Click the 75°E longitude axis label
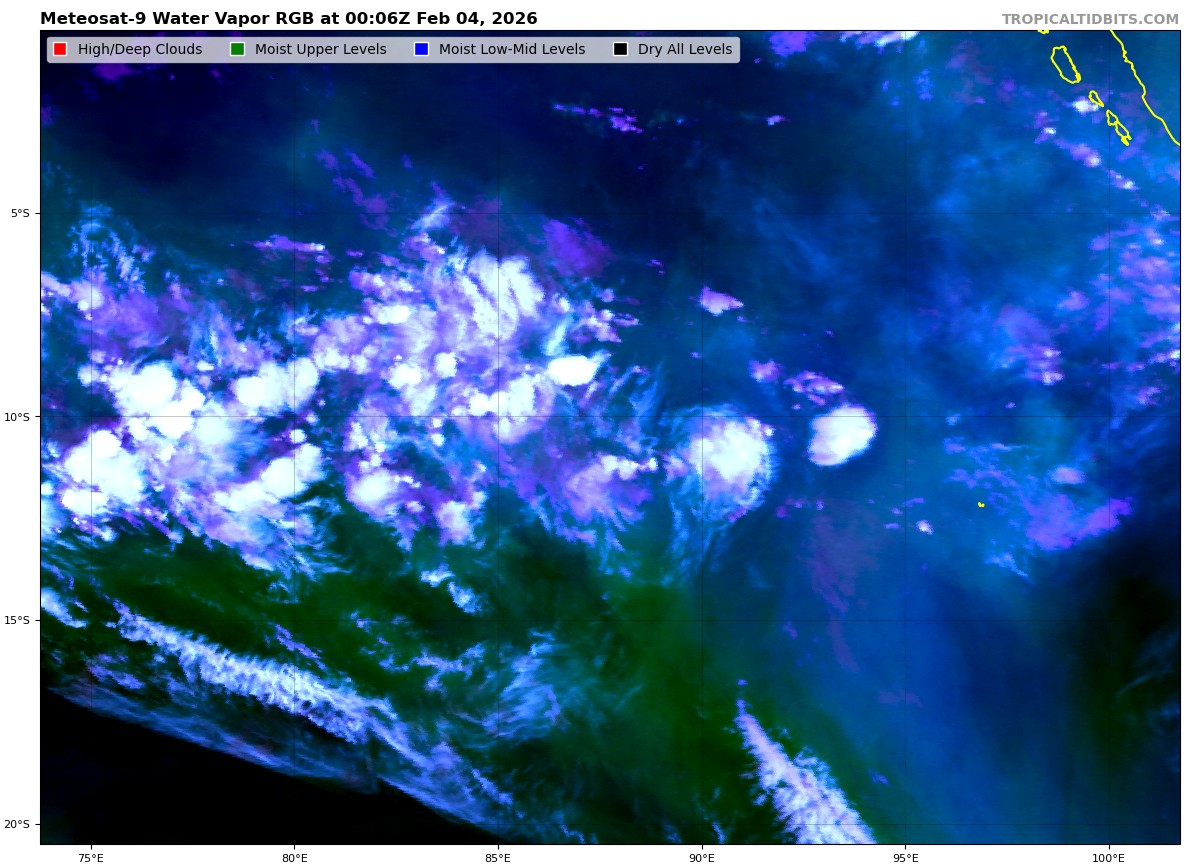Image resolution: width=1200 pixels, height=867 pixels. [x=91, y=857]
